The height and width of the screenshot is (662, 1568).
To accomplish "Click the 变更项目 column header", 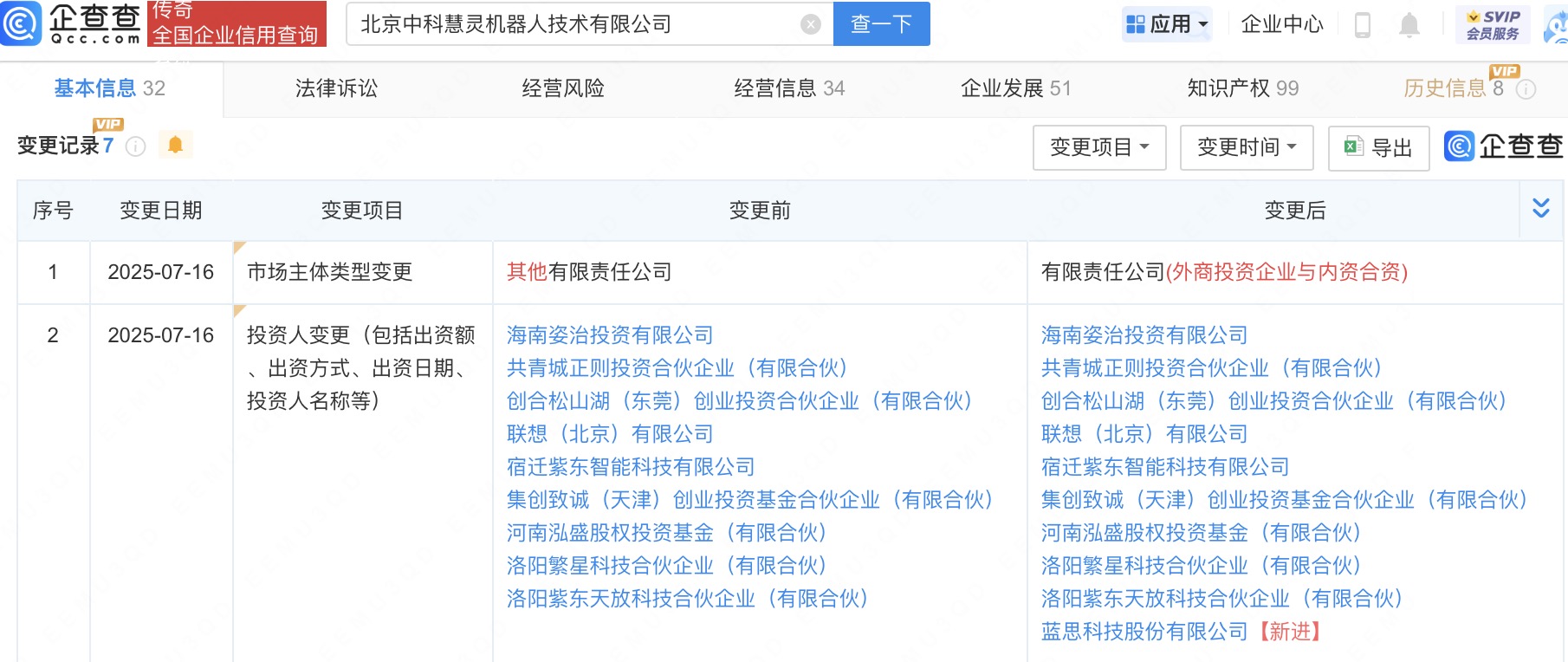I will point(362,211).
